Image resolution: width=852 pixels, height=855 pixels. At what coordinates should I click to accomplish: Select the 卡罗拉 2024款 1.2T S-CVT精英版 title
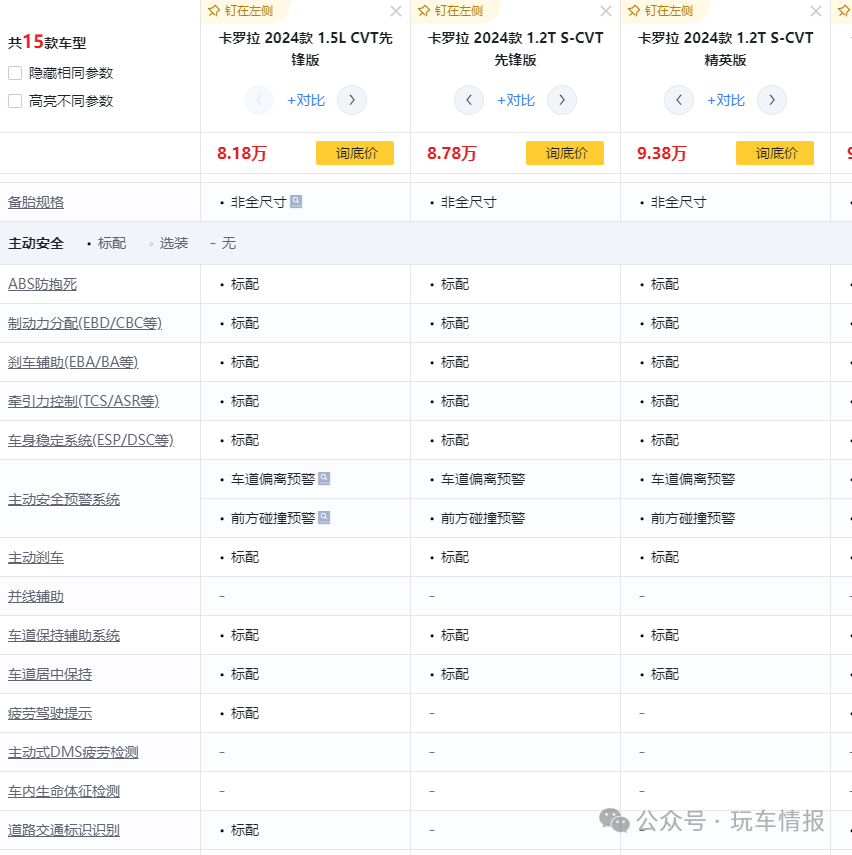point(725,49)
